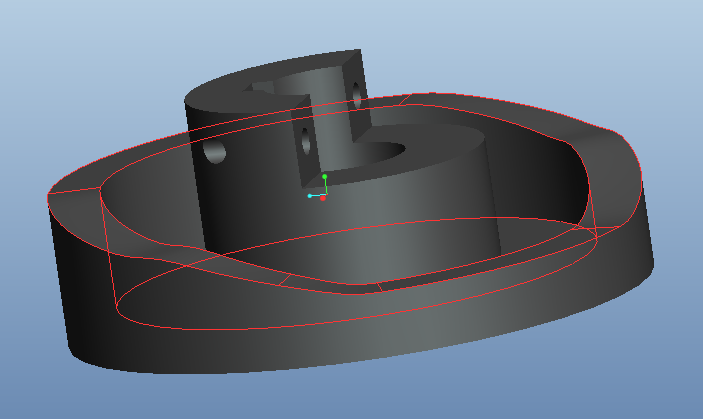Select the cyan axis endpoint of the triad
The height and width of the screenshot is (419, 703).
click(310, 196)
